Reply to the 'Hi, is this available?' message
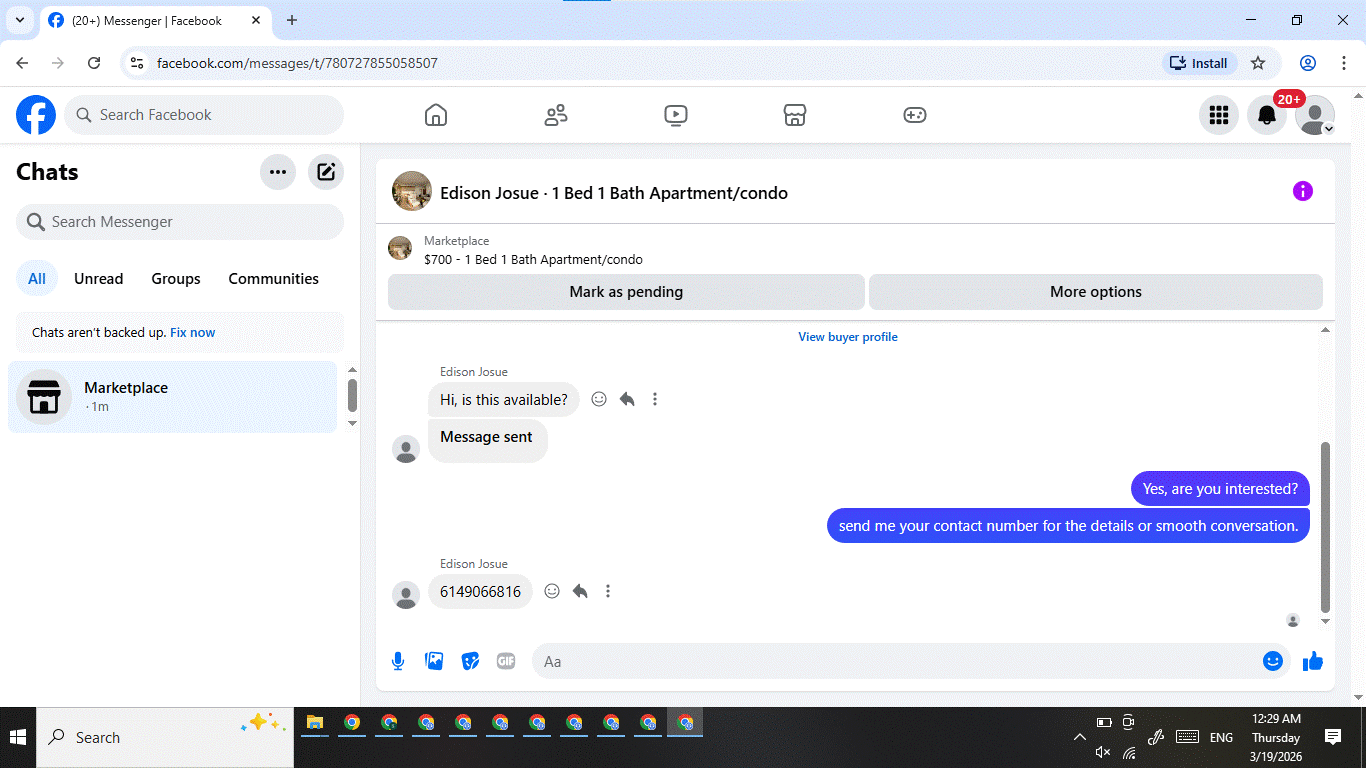The width and height of the screenshot is (1366, 768). click(x=627, y=399)
